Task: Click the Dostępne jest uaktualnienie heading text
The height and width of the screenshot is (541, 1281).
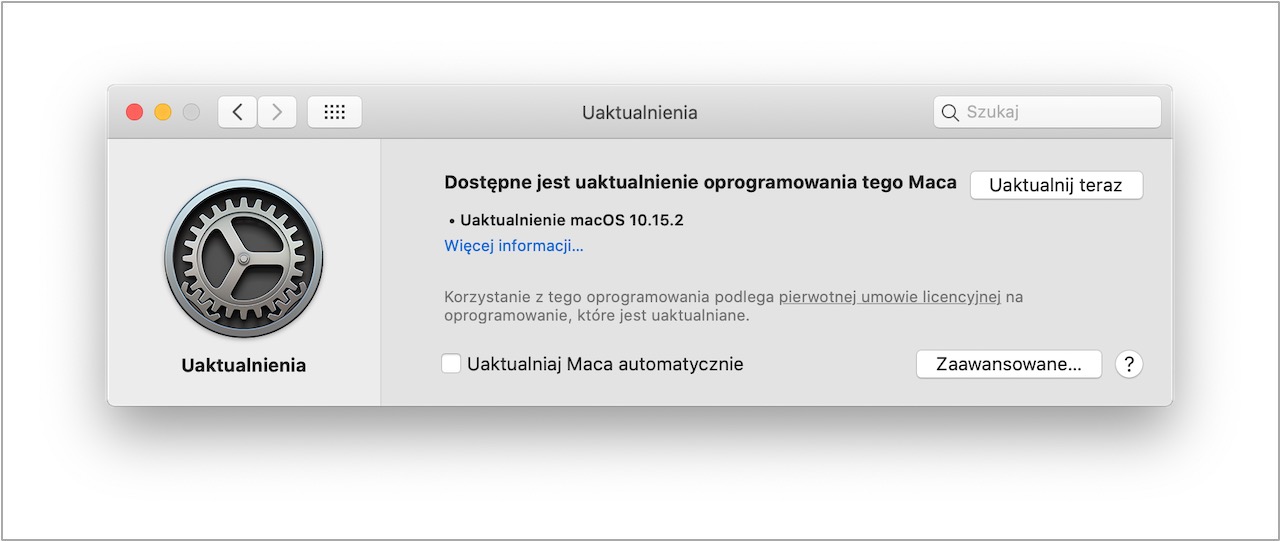Action: tap(700, 183)
